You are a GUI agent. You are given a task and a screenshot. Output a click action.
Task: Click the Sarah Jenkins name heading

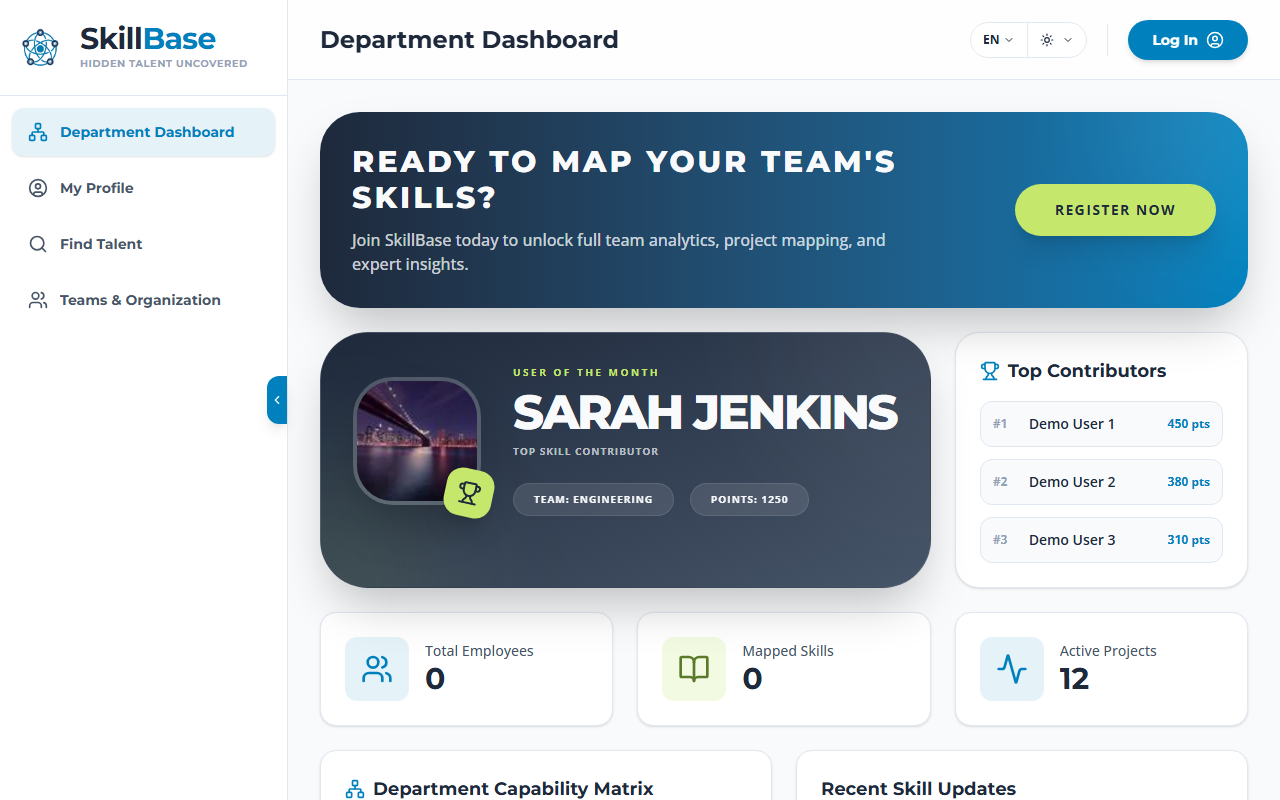point(705,412)
